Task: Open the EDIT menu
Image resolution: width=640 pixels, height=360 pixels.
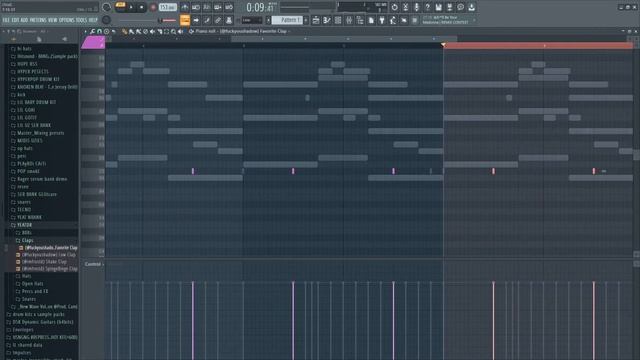Action: (15, 20)
